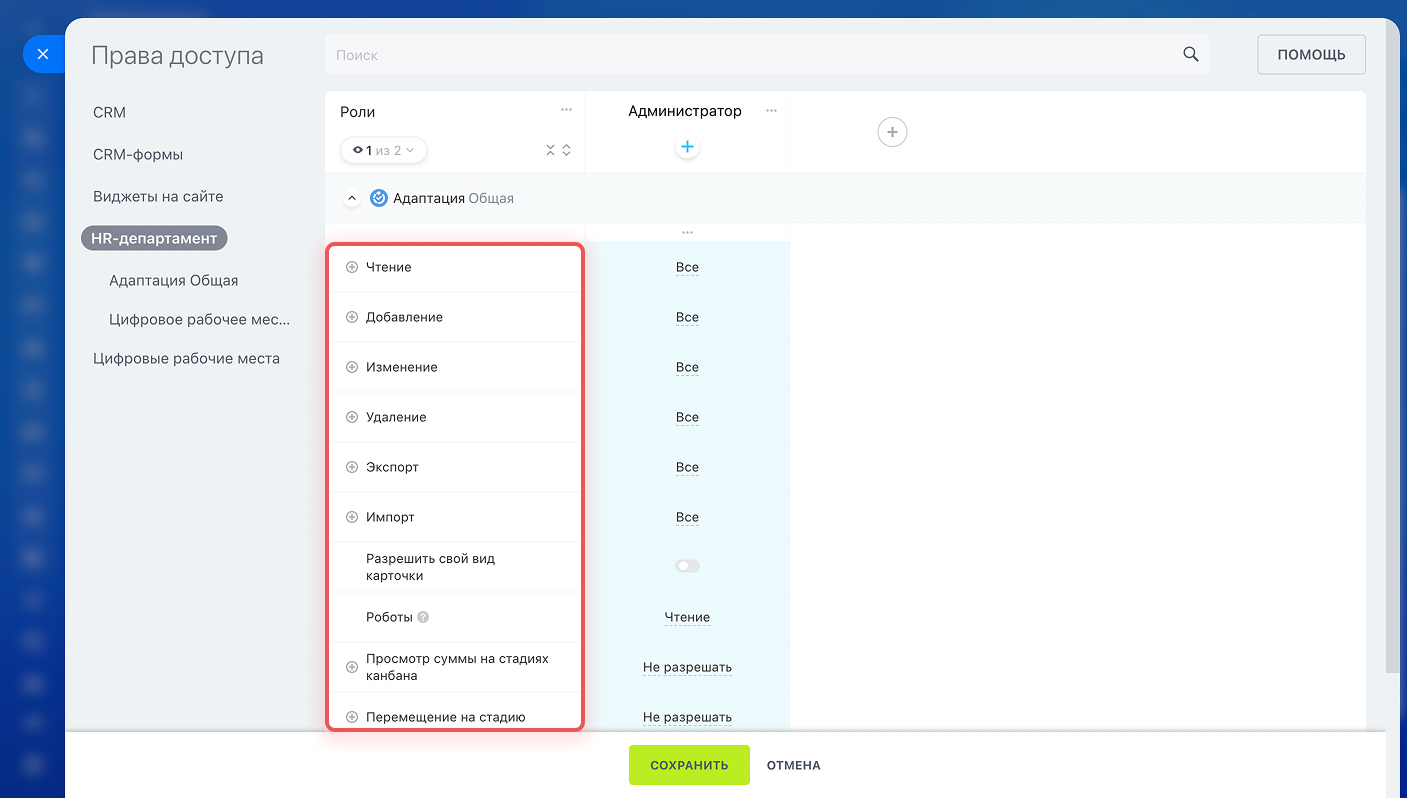Click the green Сохранить button
The width and height of the screenshot is (1407, 798).
pos(689,765)
